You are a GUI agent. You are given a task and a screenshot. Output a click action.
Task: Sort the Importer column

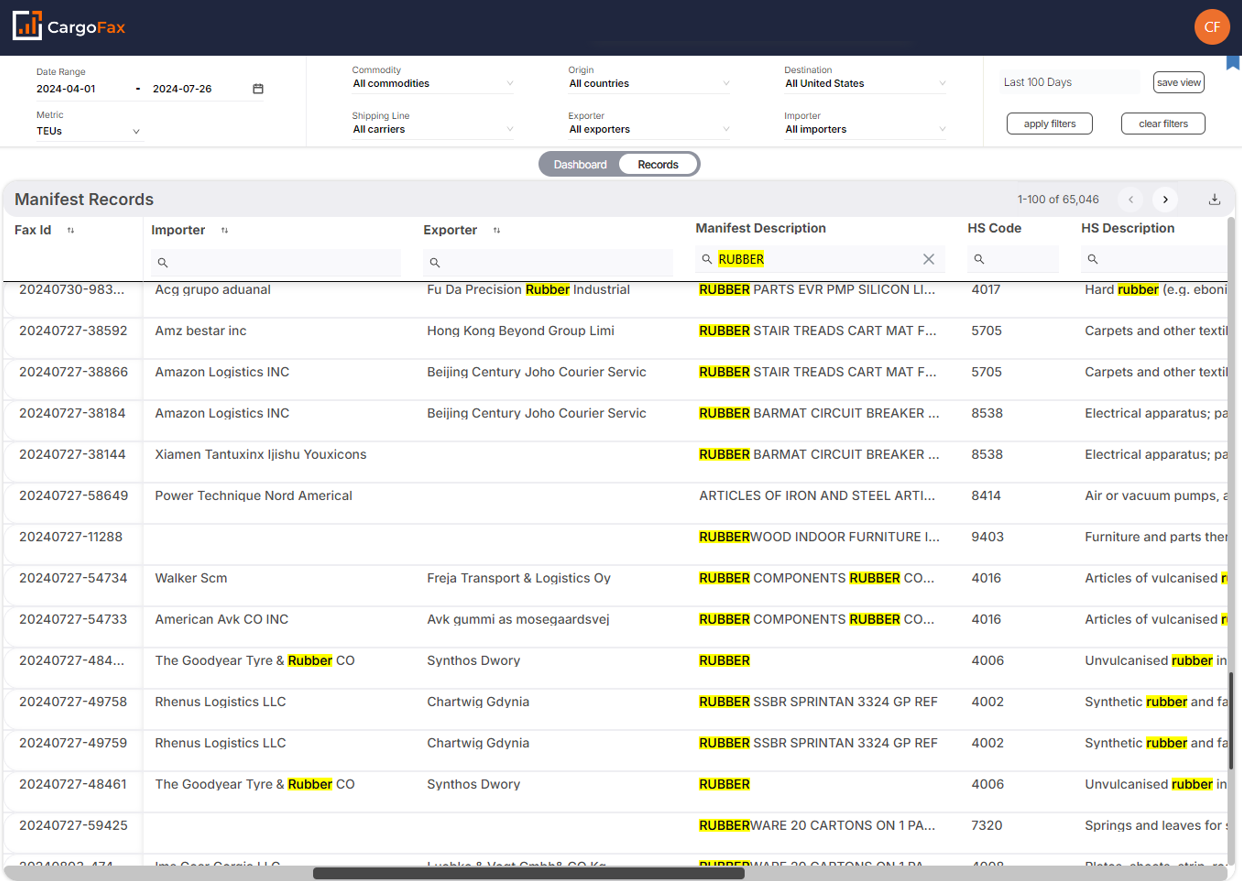225,231
